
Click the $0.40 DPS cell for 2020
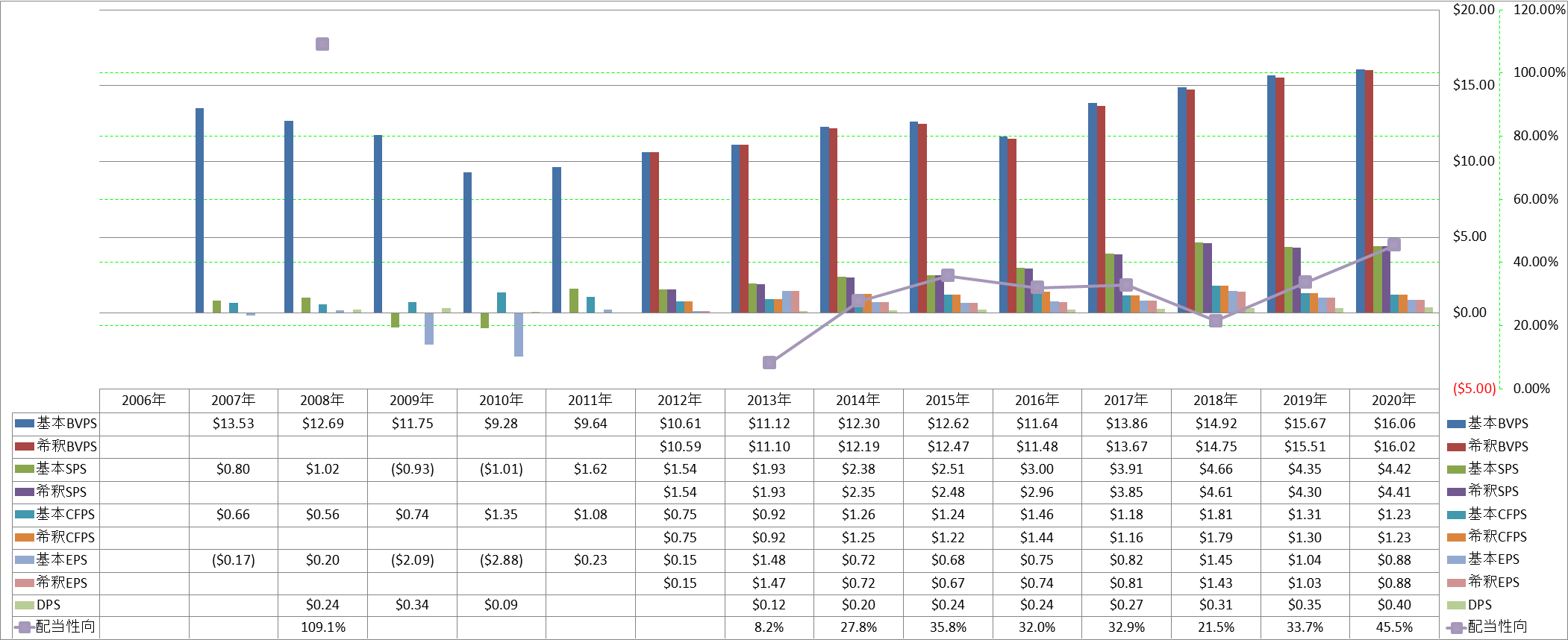[x=1394, y=605]
